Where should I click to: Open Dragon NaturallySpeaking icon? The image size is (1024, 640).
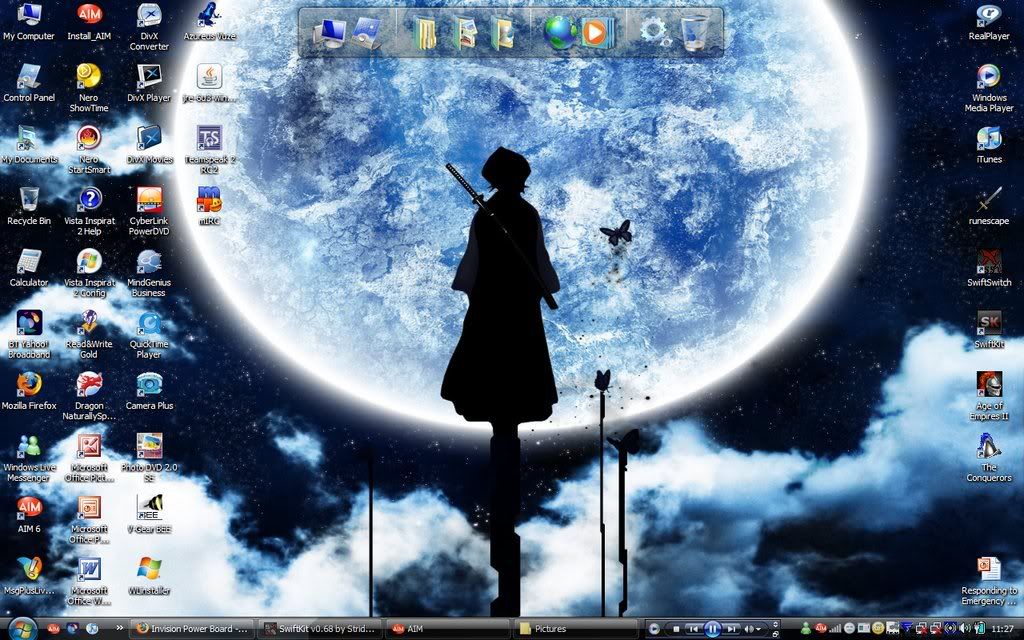pyautogui.click(x=89, y=396)
